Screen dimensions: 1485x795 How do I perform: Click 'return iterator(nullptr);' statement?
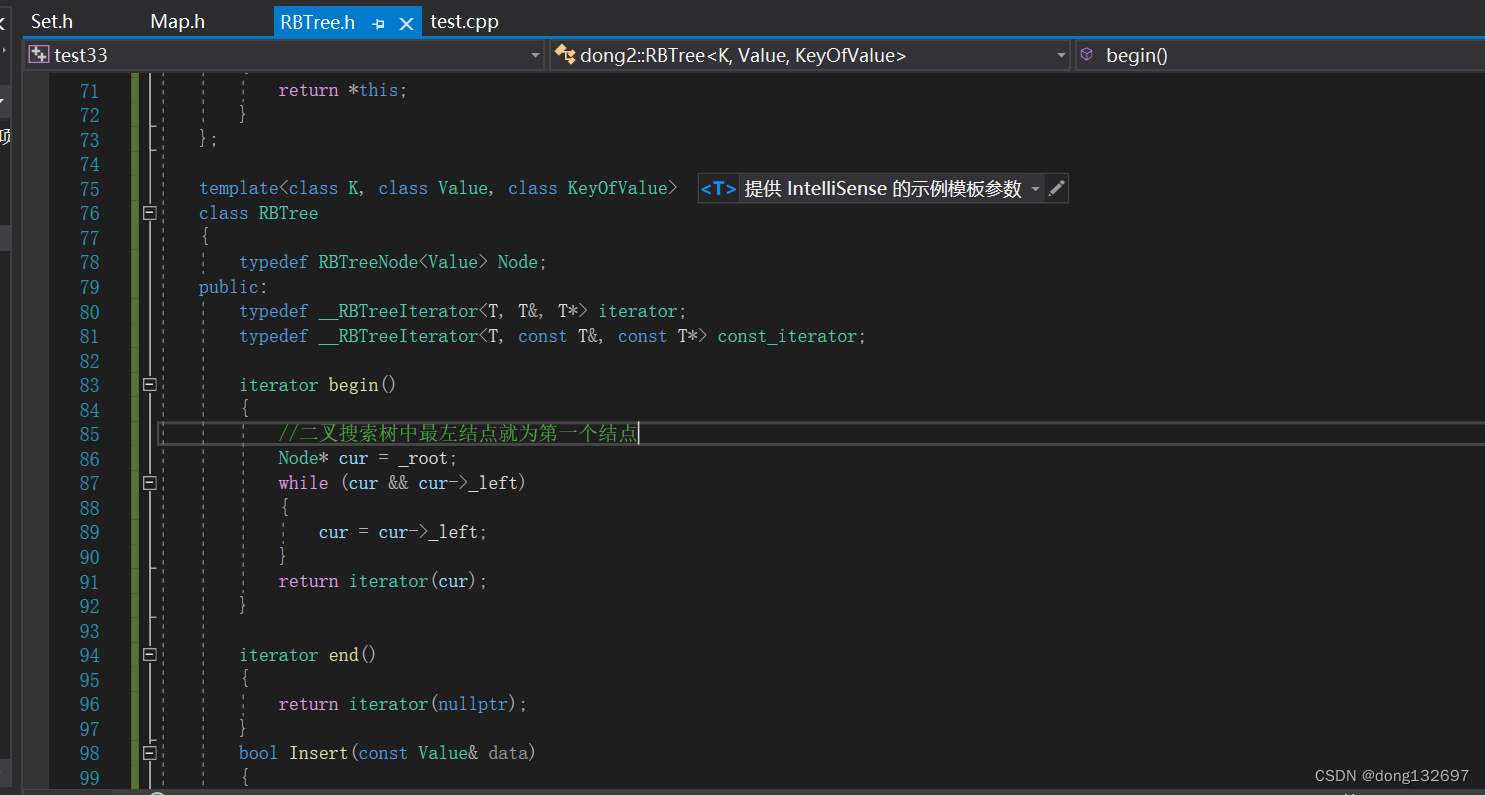tap(403, 704)
